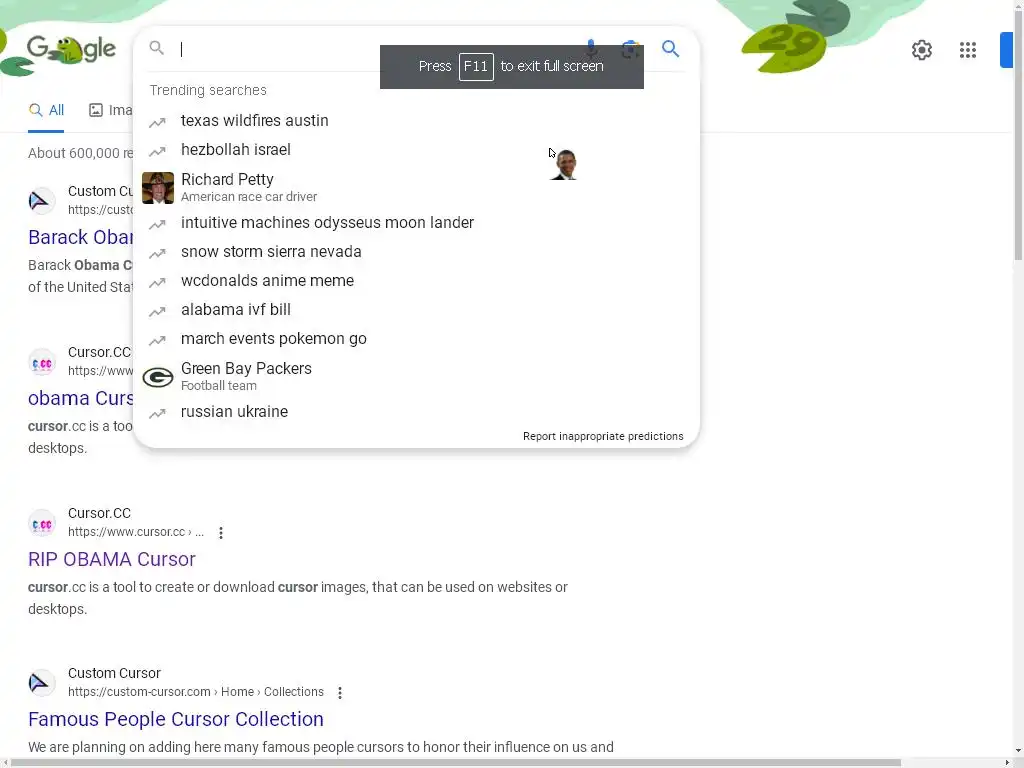
Task: Select intuitive machines odysseus moon lander
Action: [x=417, y=223]
